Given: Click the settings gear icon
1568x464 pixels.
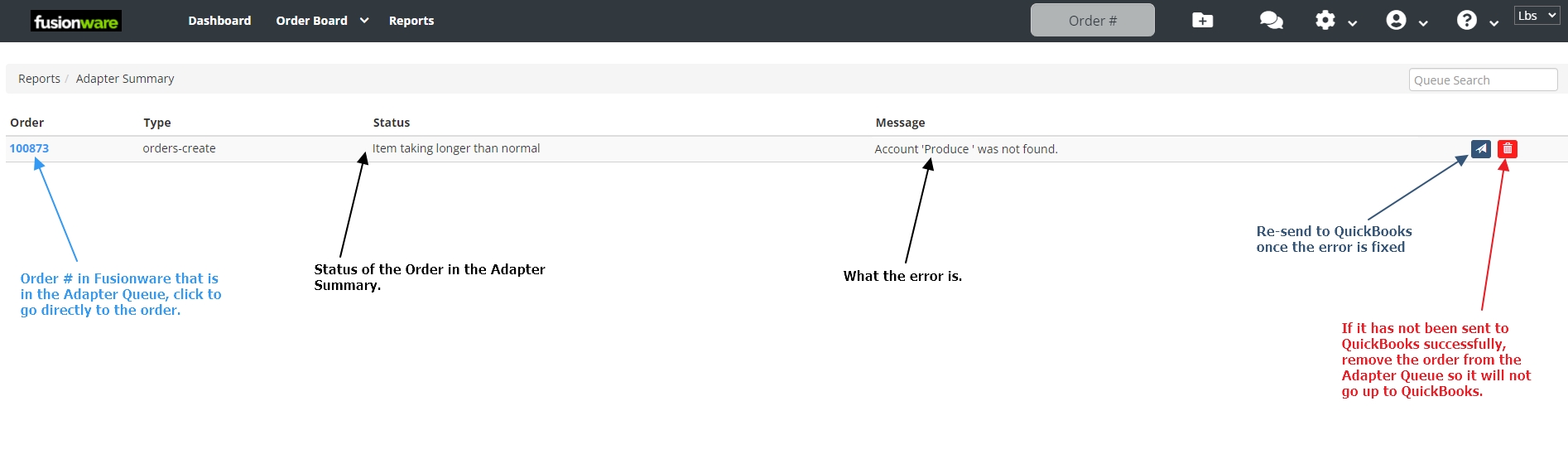Looking at the screenshot, I should point(1325,21).
